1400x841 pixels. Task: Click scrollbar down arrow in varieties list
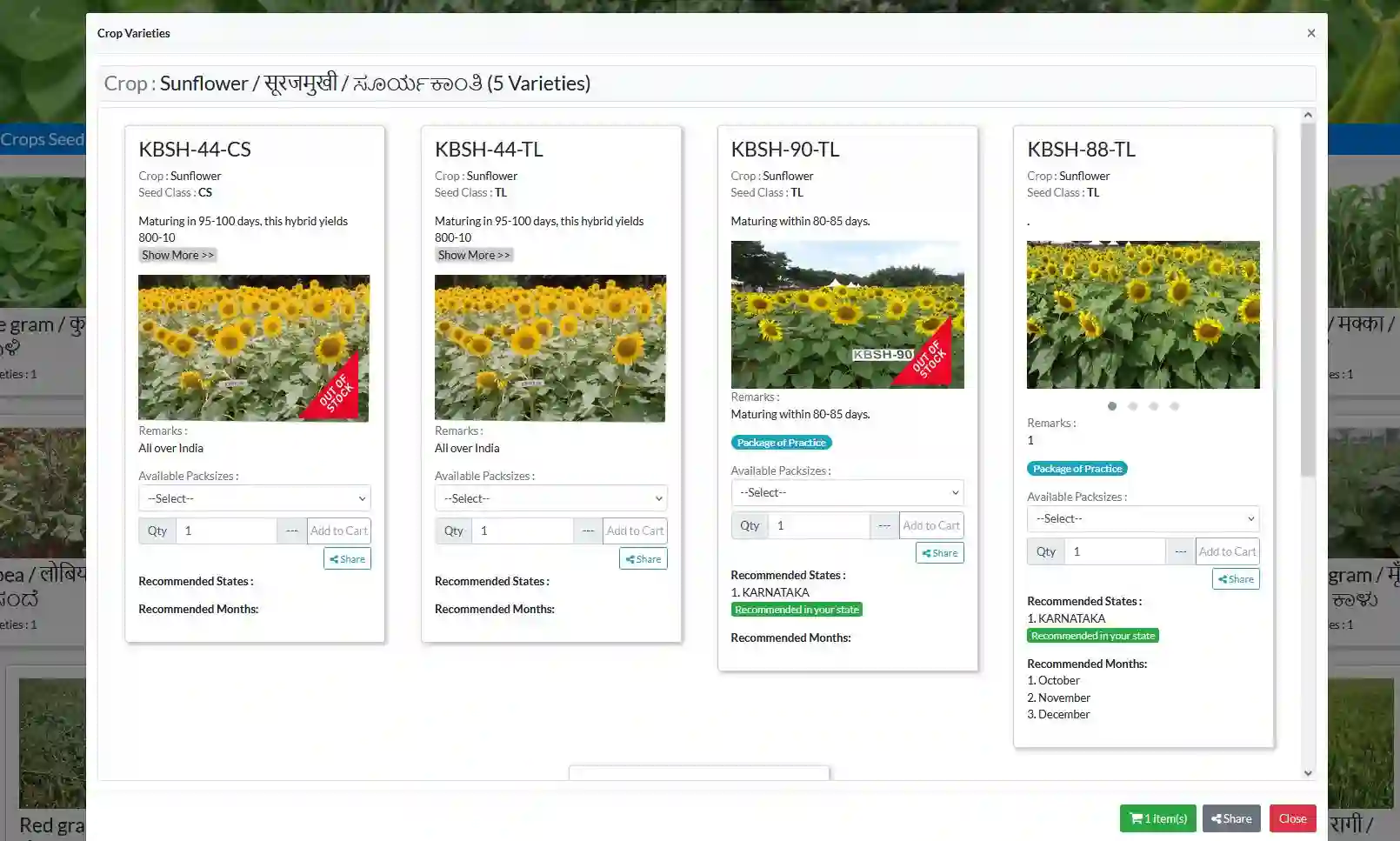(x=1308, y=772)
